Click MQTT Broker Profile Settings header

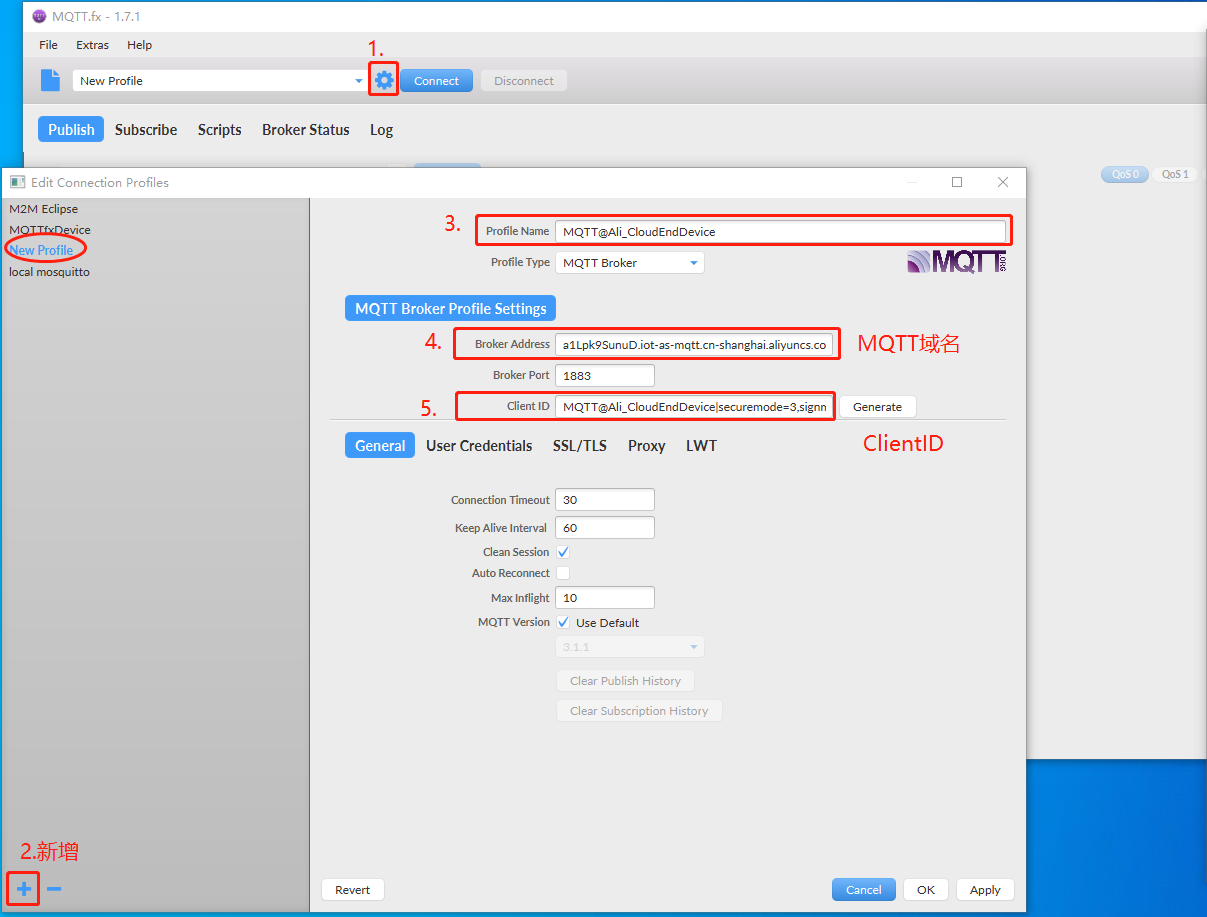point(451,309)
